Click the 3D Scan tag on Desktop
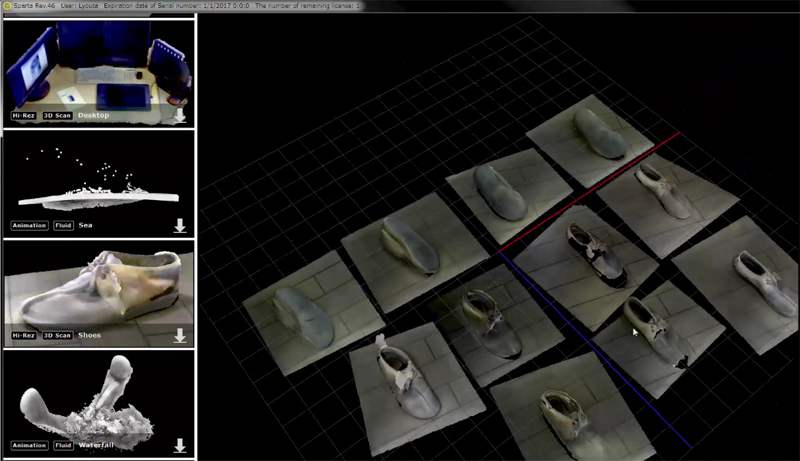Screen dimensions: 800x461 tap(56, 116)
